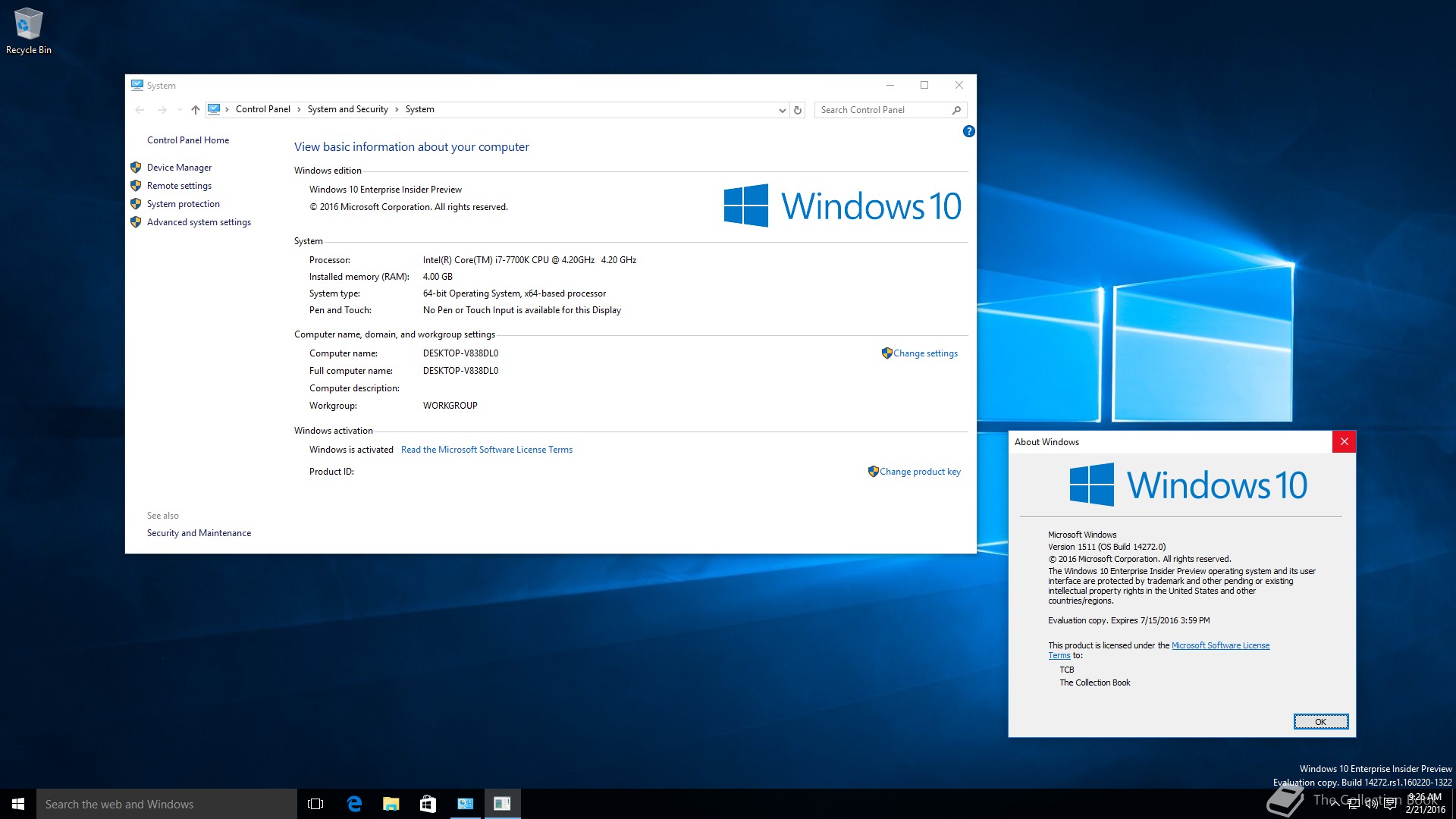Select the About Windows taskbar icon
Screen dimensions: 1456x819
point(502,804)
